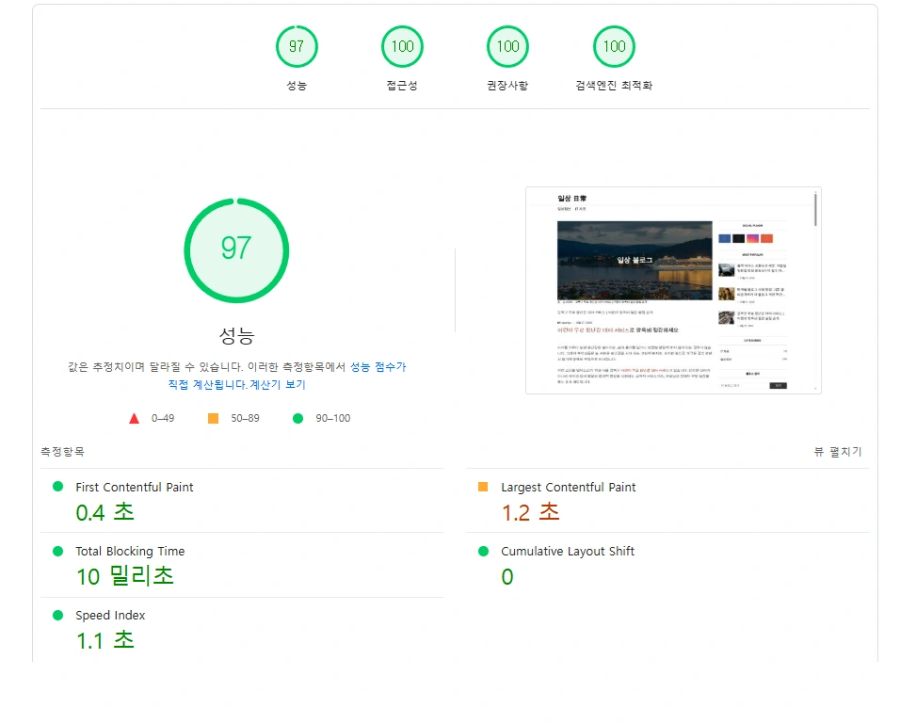Click the 성능 점수가 hyperlink
Screen dimensions: 900x724
click(x=377, y=366)
